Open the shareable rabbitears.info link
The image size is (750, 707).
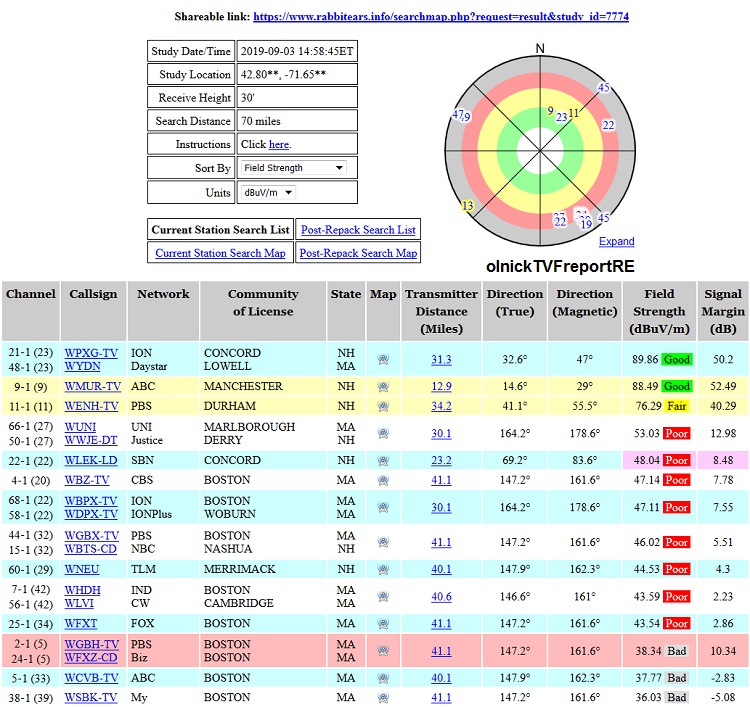pos(441,17)
